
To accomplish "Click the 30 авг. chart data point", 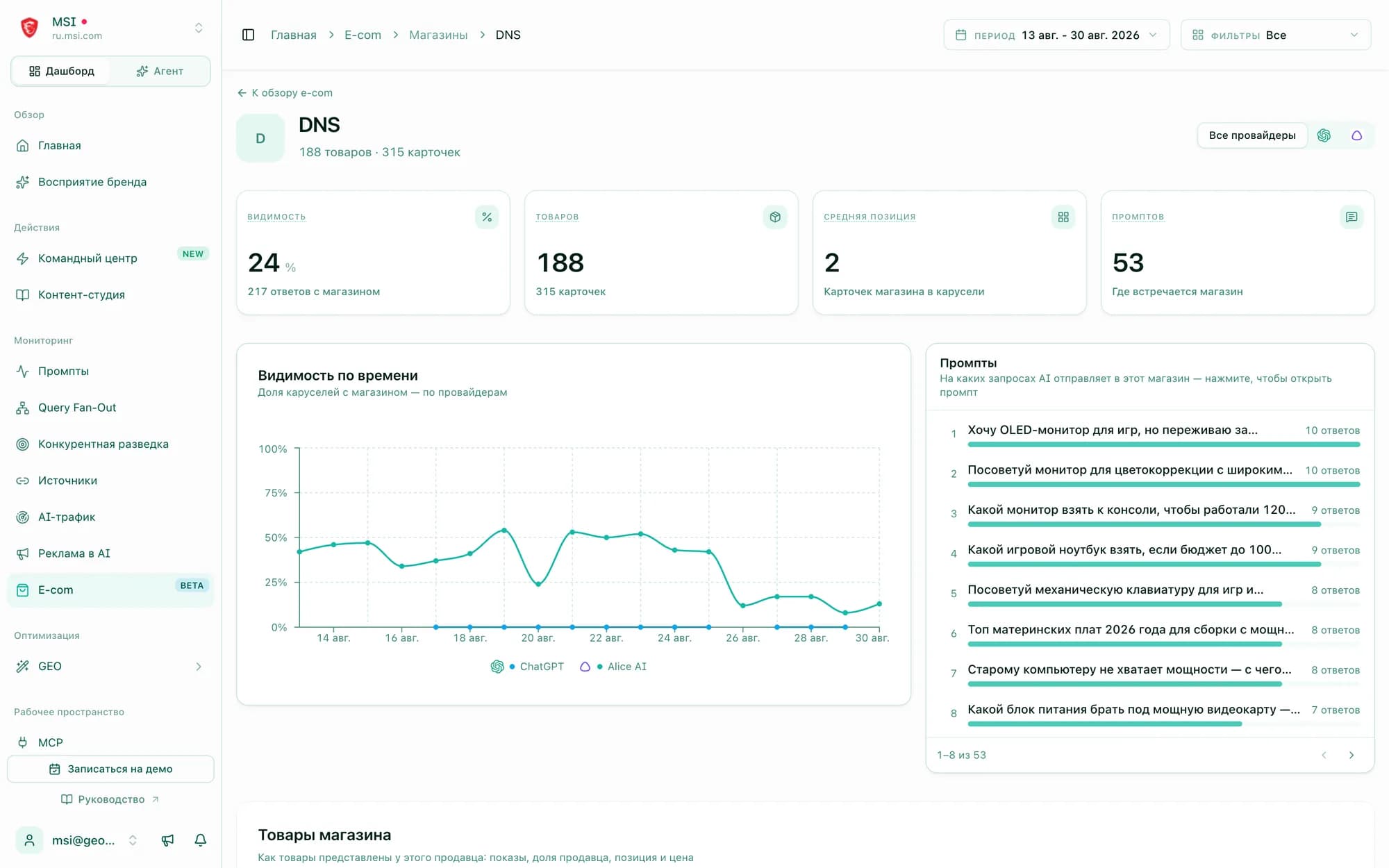I will pyautogui.click(x=879, y=604).
